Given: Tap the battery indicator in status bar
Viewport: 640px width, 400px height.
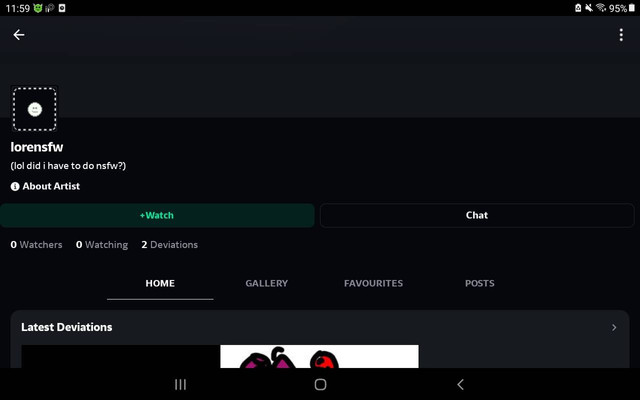Looking at the screenshot, I should (x=632, y=8).
